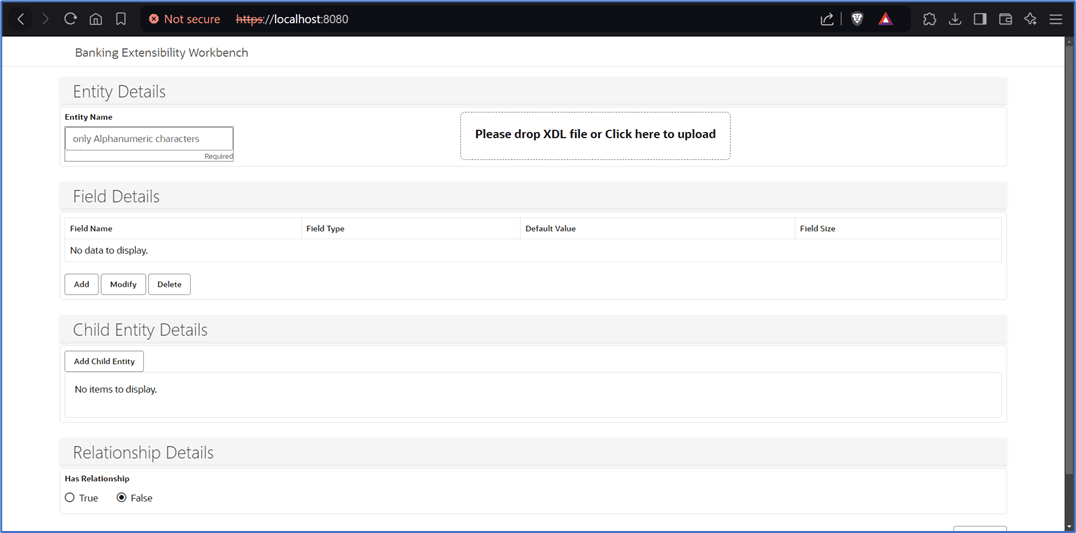Focus the Entity Name input field
The height and width of the screenshot is (533, 1076).
(x=149, y=139)
